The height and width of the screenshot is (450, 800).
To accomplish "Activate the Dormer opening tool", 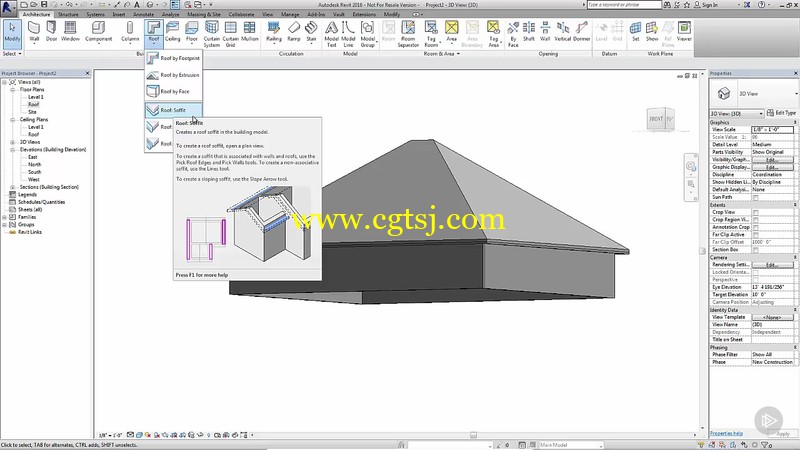I will [582, 32].
